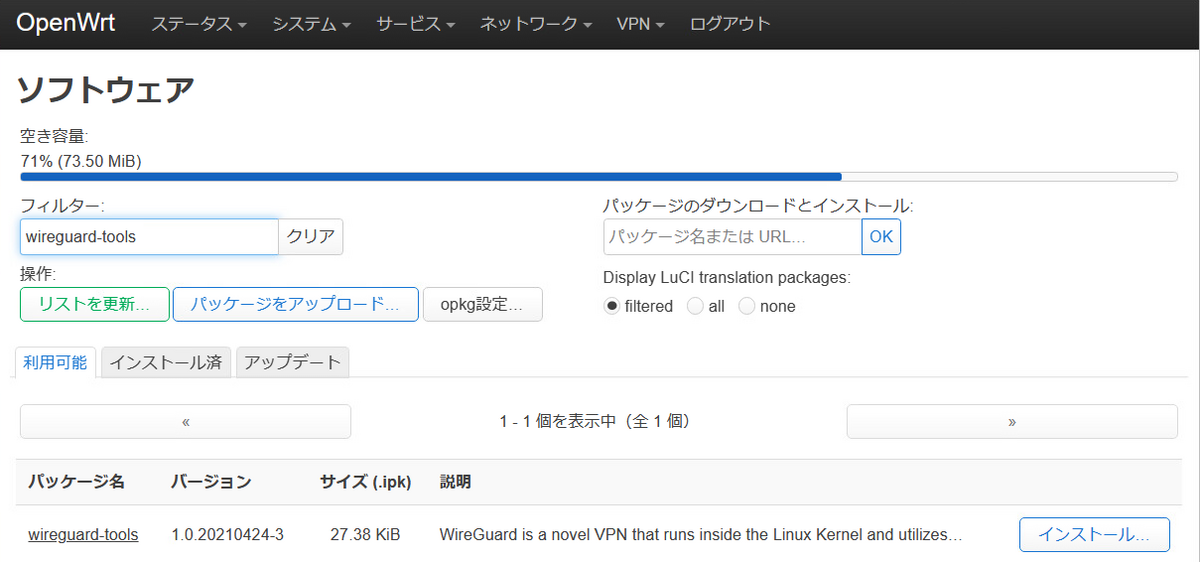Click the 71% (73.50 MiB) text
This screenshot has height=562, width=1200.
point(81,160)
